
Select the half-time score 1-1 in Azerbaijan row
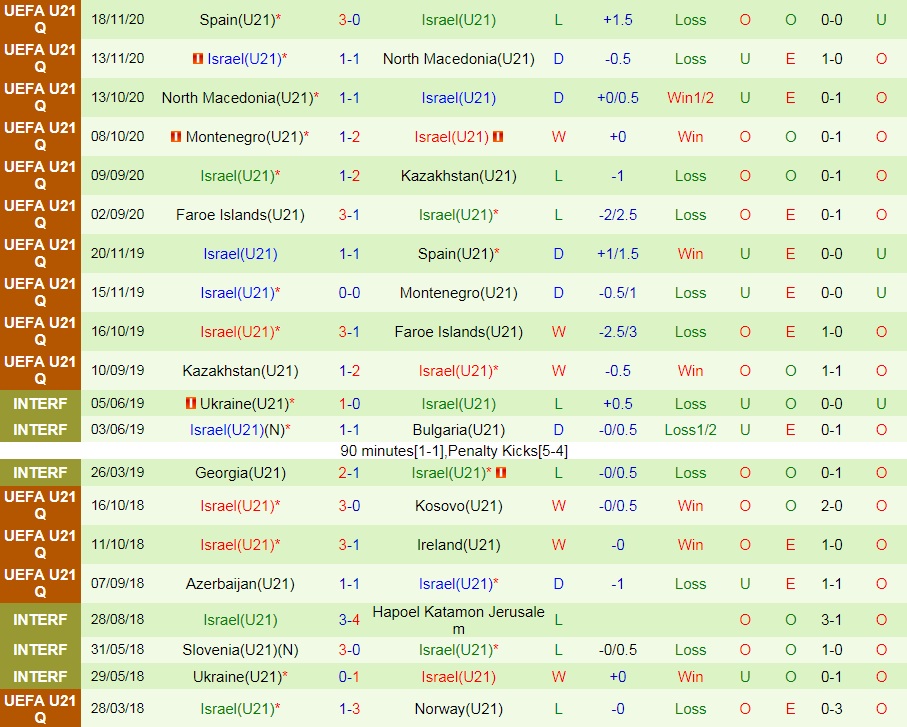(831, 584)
